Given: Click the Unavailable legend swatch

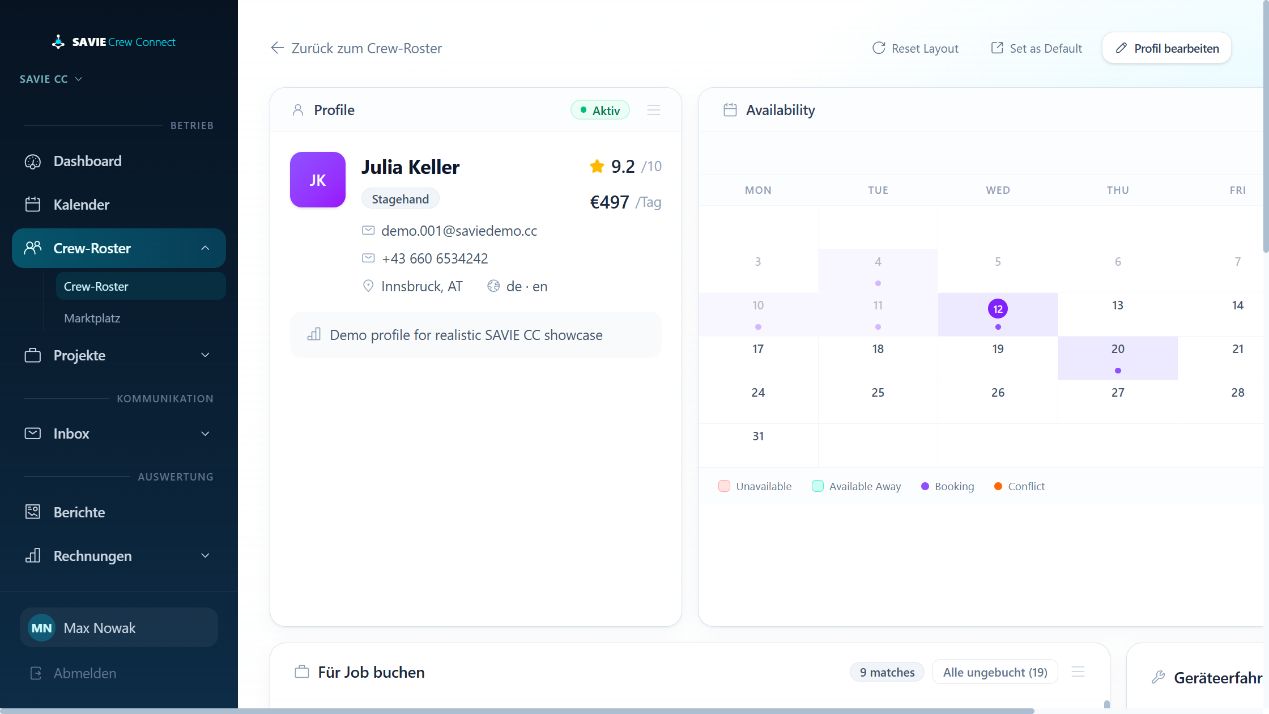Looking at the screenshot, I should point(724,486).
